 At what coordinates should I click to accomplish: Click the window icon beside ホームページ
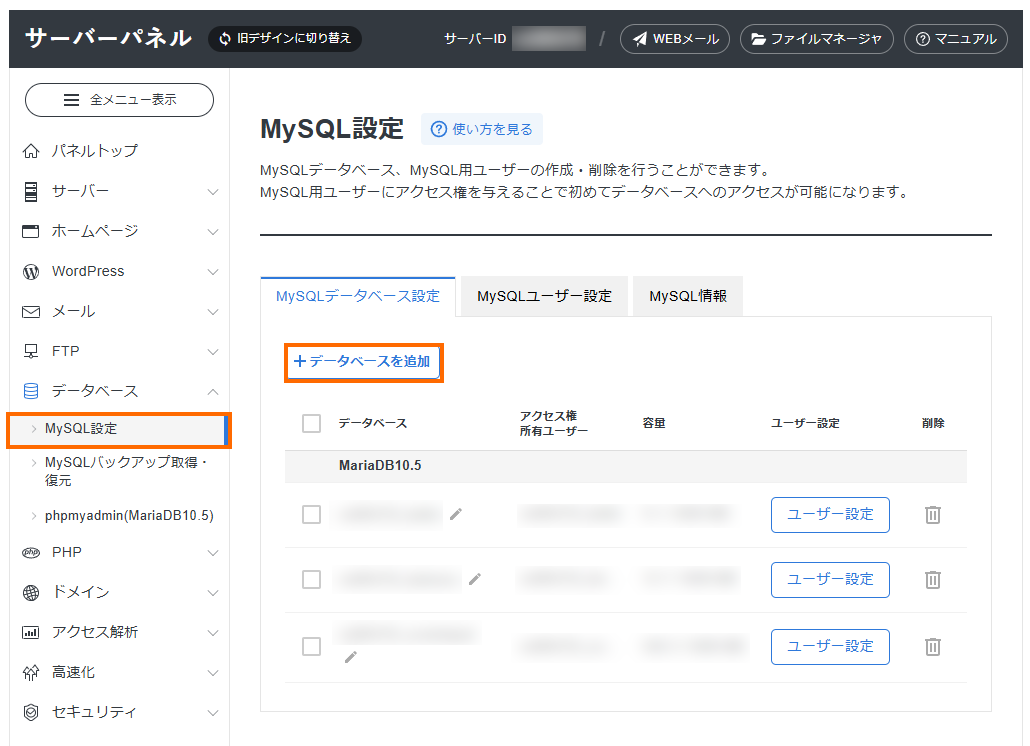tap(31, 232)
